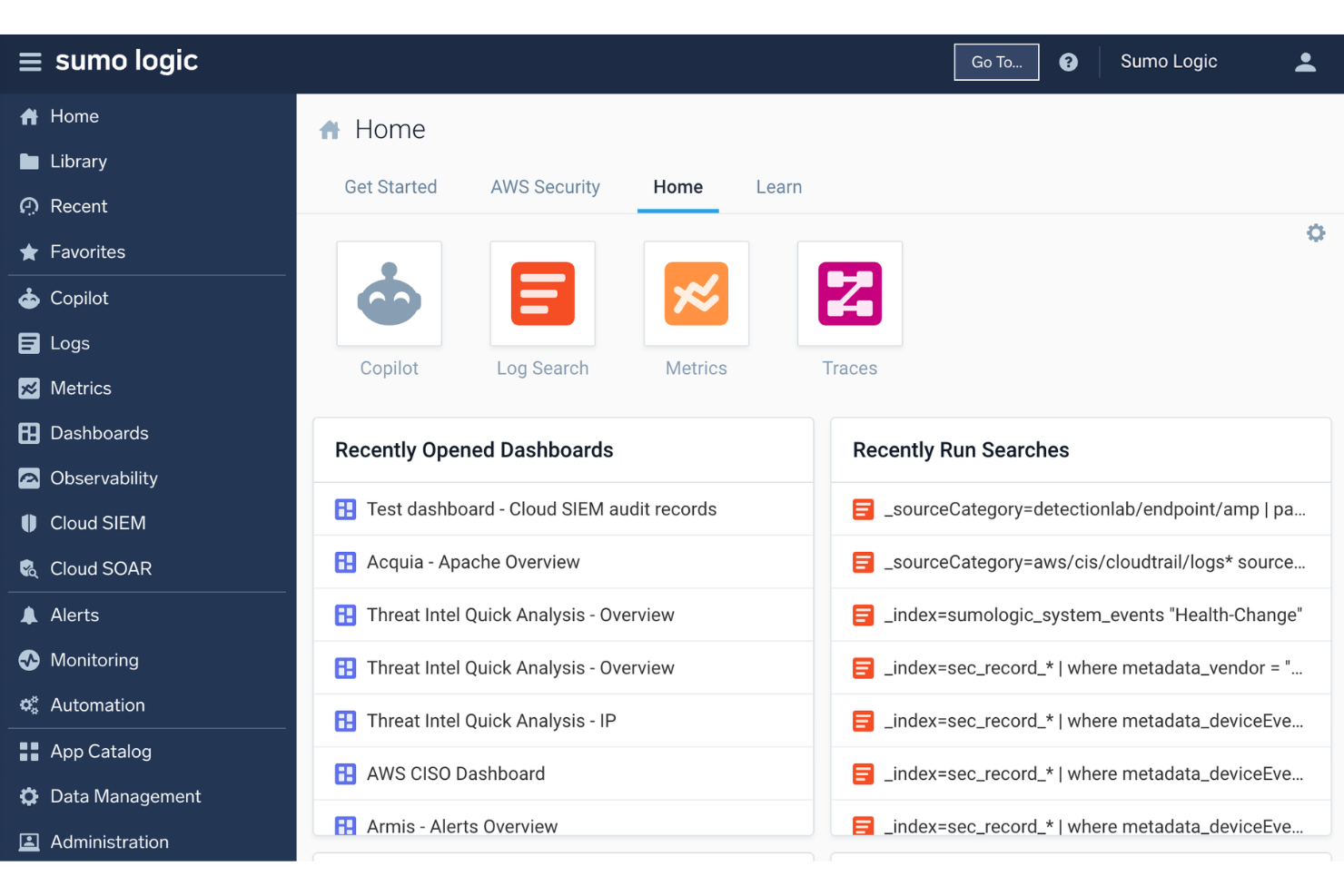Screen dimensions: 1344x896
Task: Select the Learn tab
Action: coord(778,187)
